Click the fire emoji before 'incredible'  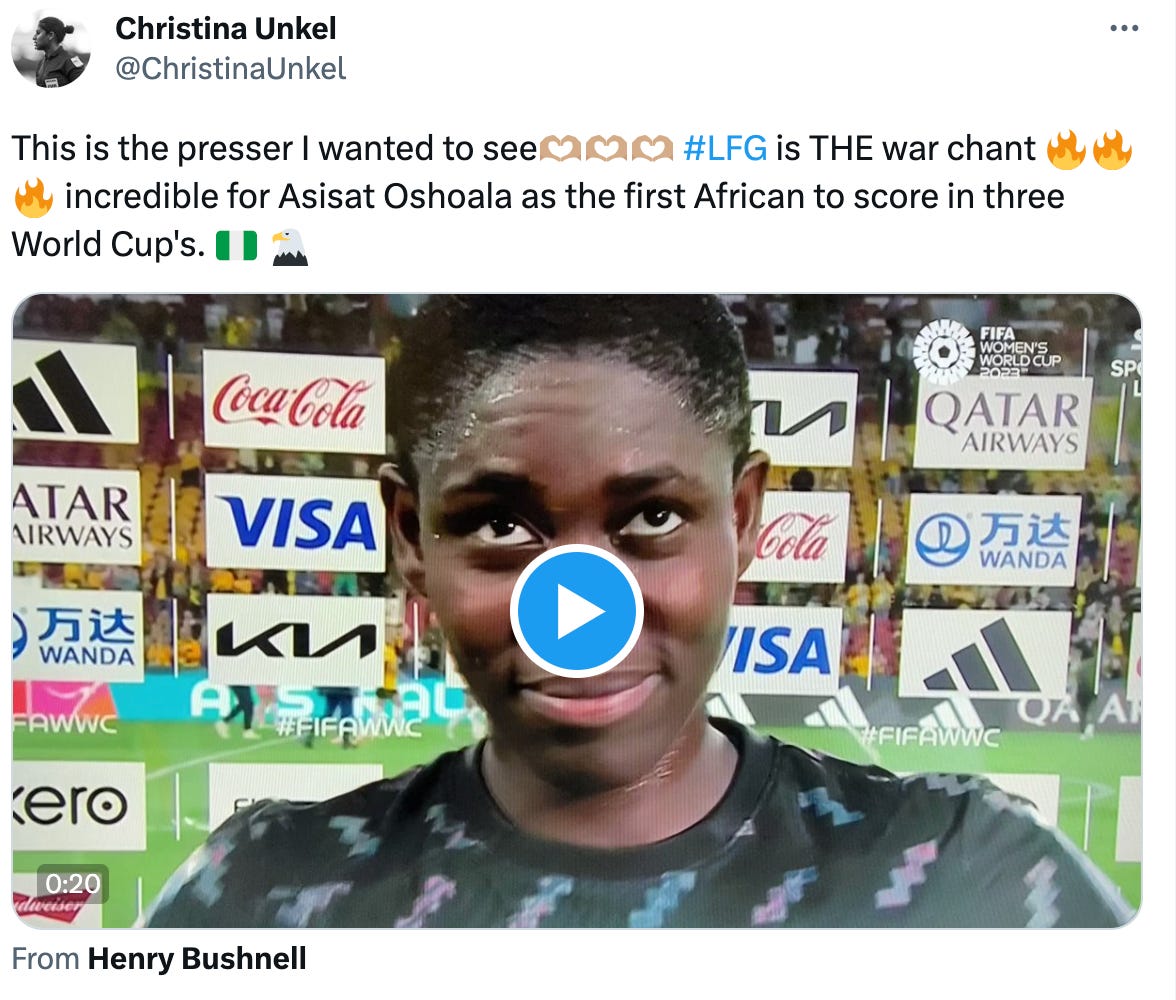pyautogui.click(x=34, y=197)
